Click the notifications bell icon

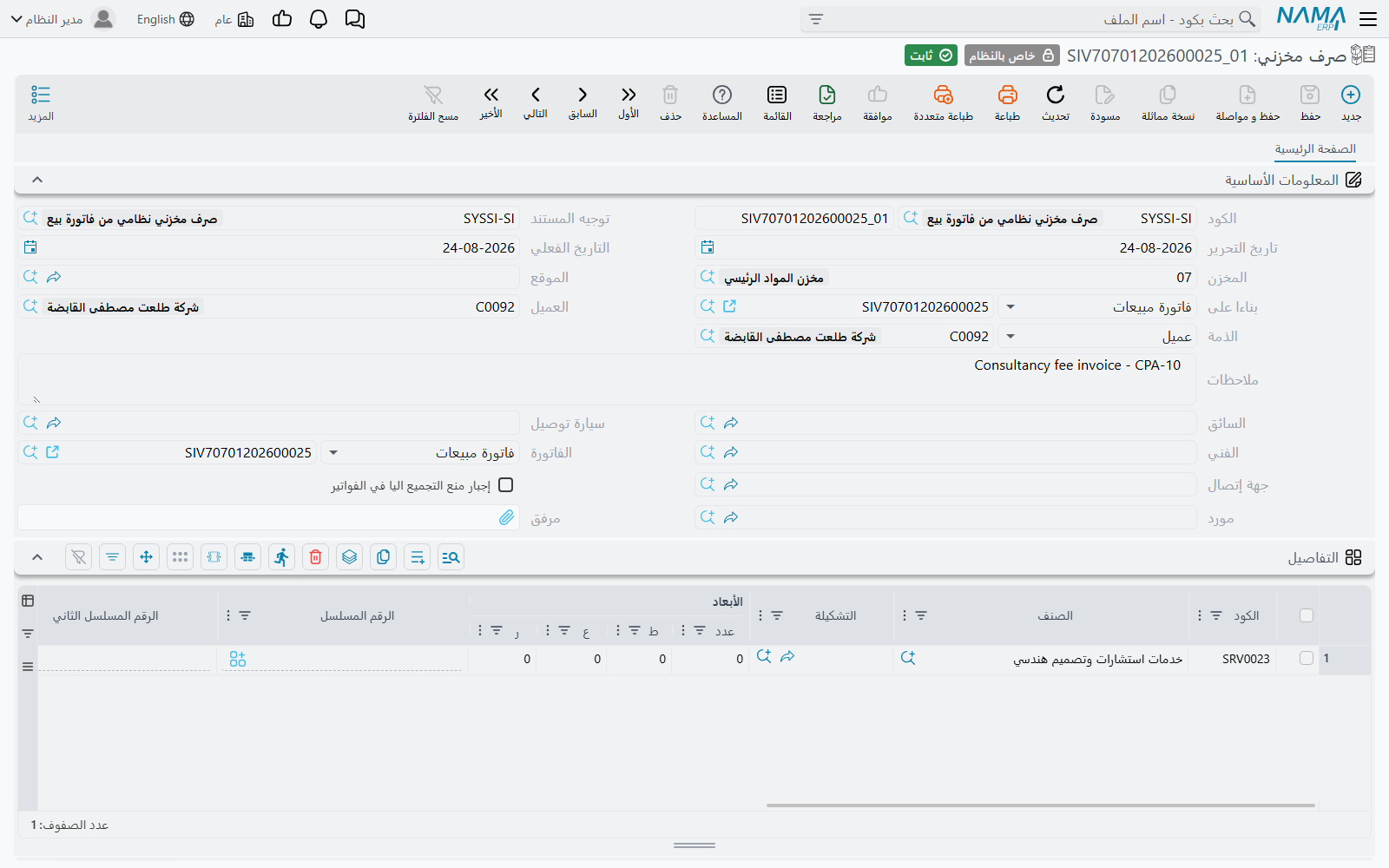click(319, 19)
